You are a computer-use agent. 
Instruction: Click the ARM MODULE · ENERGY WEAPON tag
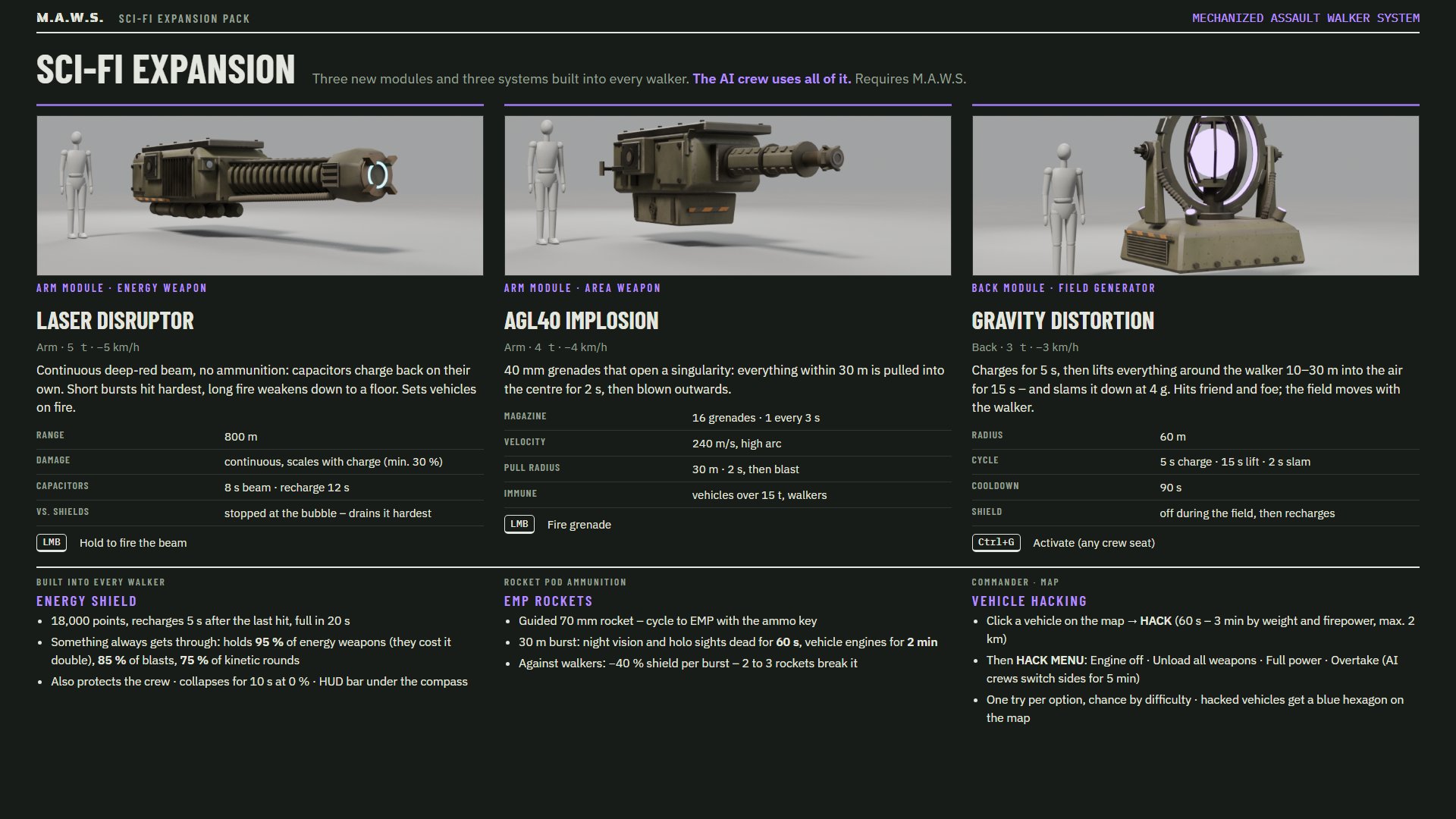121,288
